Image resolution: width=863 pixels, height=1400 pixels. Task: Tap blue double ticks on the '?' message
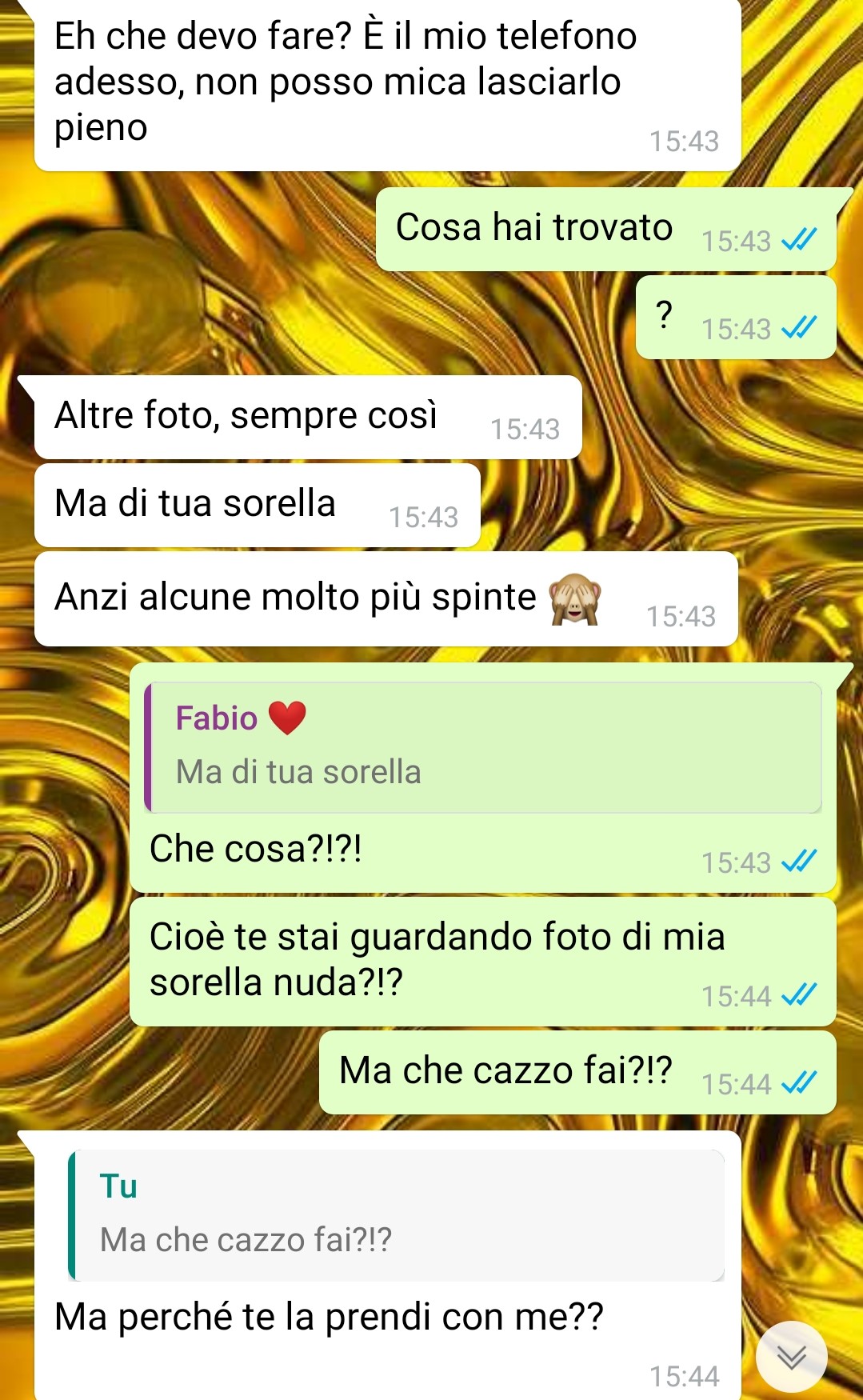[799, 327]
